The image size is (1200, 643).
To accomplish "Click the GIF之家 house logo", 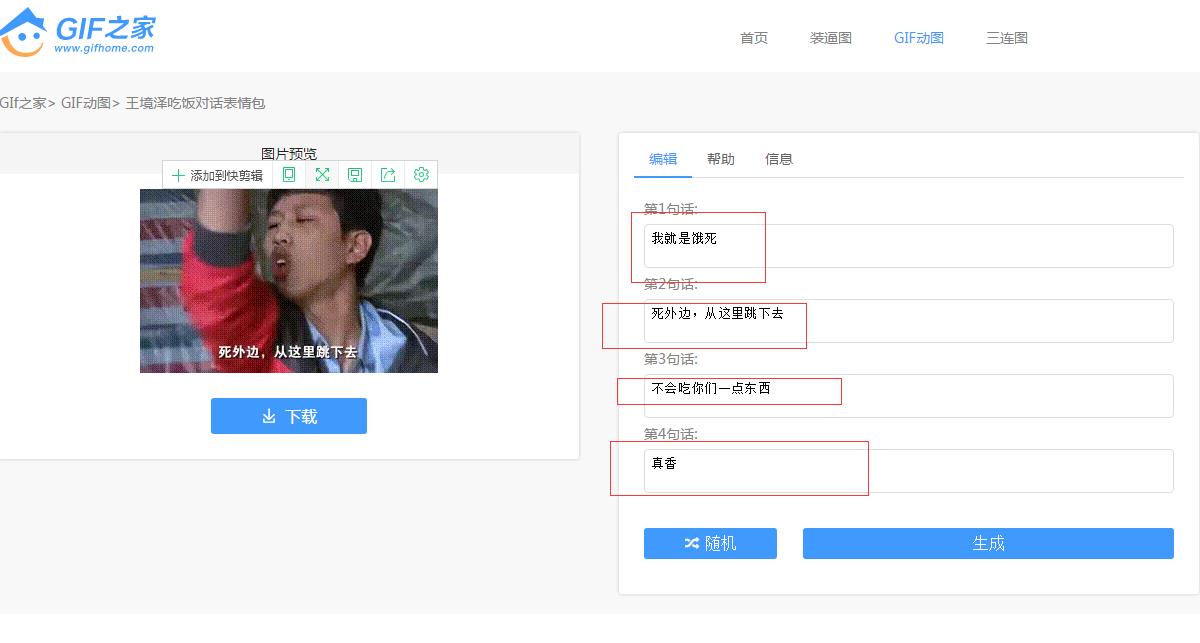I will coord(78,32).
